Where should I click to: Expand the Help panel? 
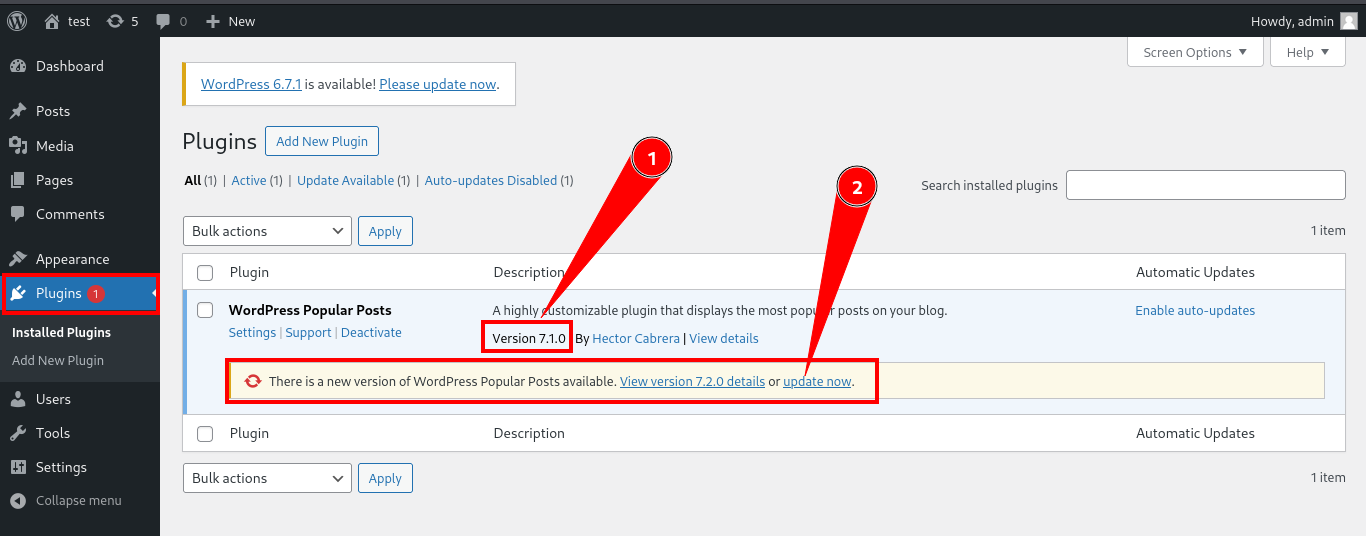(x=1307, y=52)
